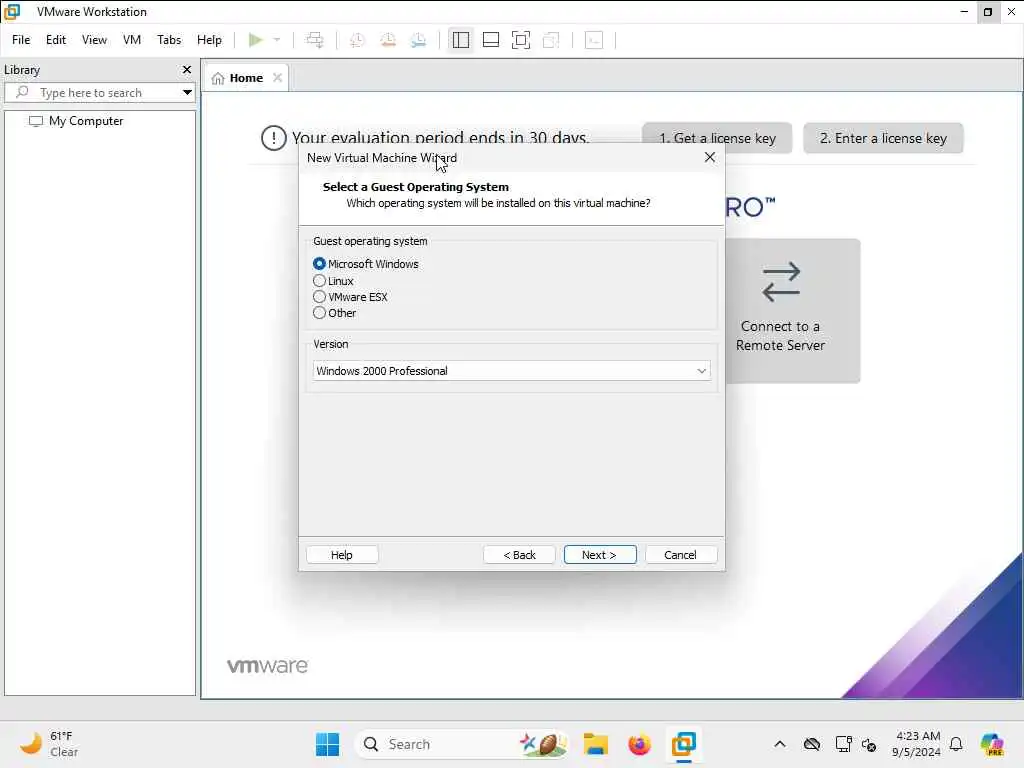
Task: Click the crossed-out cloud tray icon
Action: coord(812,744)
